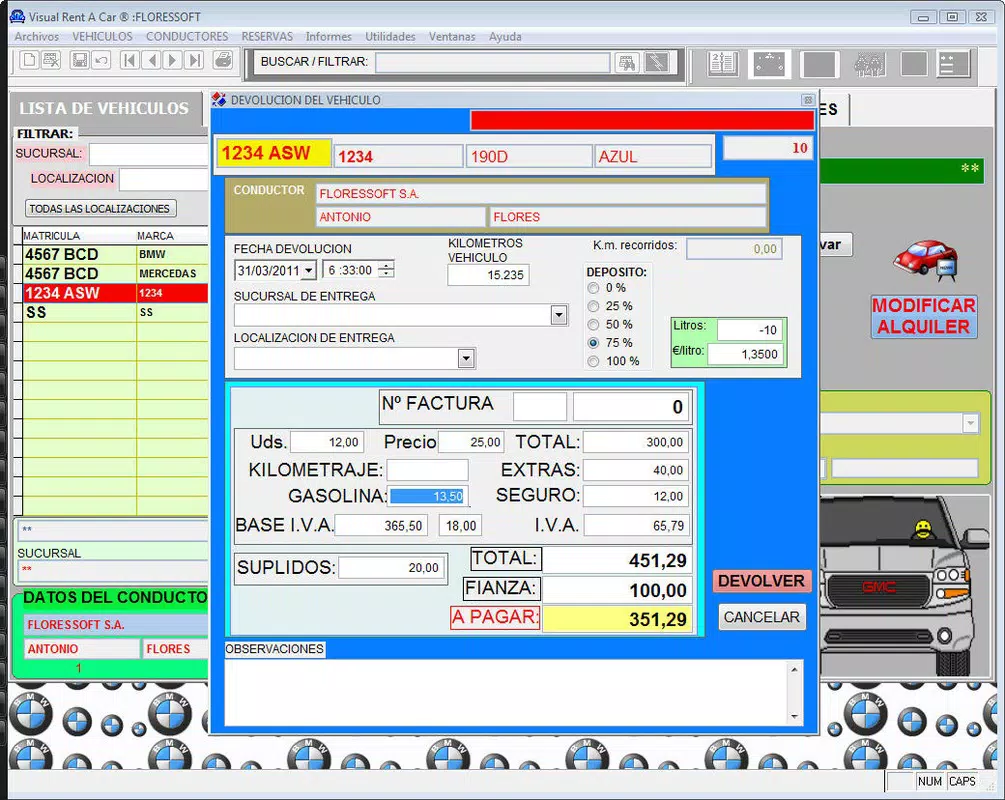This screenshot has height=800, width=1005.
Task: Click the GASOLINA amount field
Action: 428,496
